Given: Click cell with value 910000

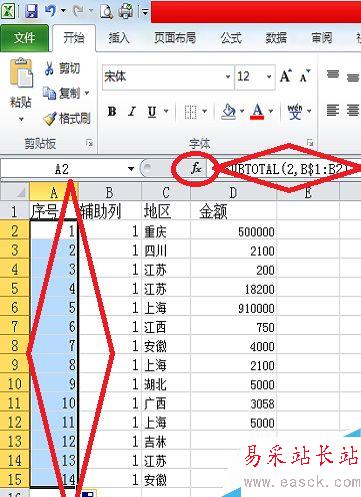Looking at the screenshot, I should coord(233,308).
